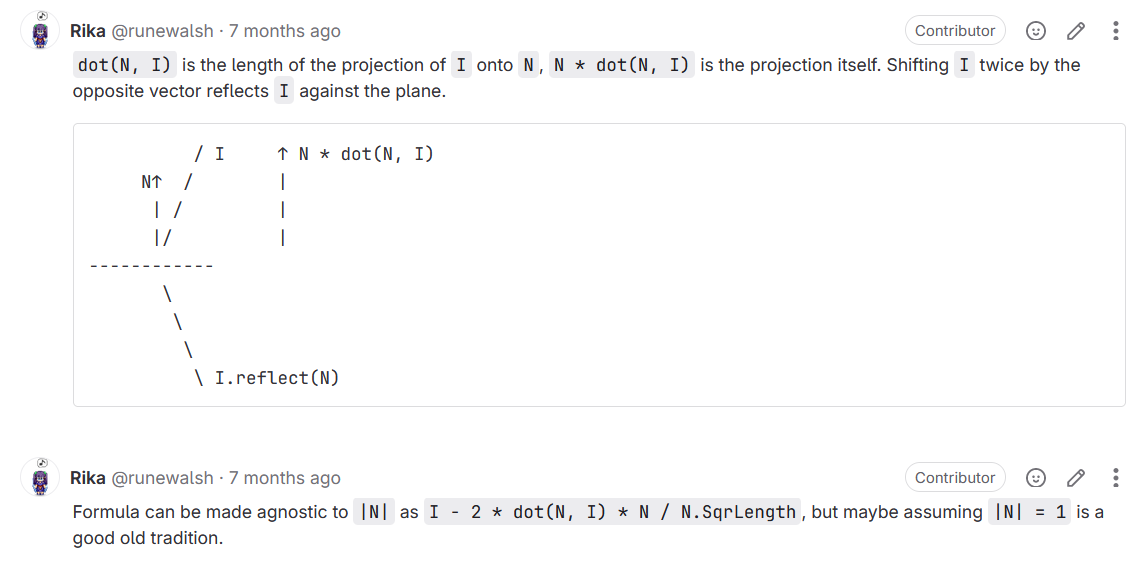Add emoji reaction to second Rika comment
The image size is (1146, 570).
[x=1036, y=478]
